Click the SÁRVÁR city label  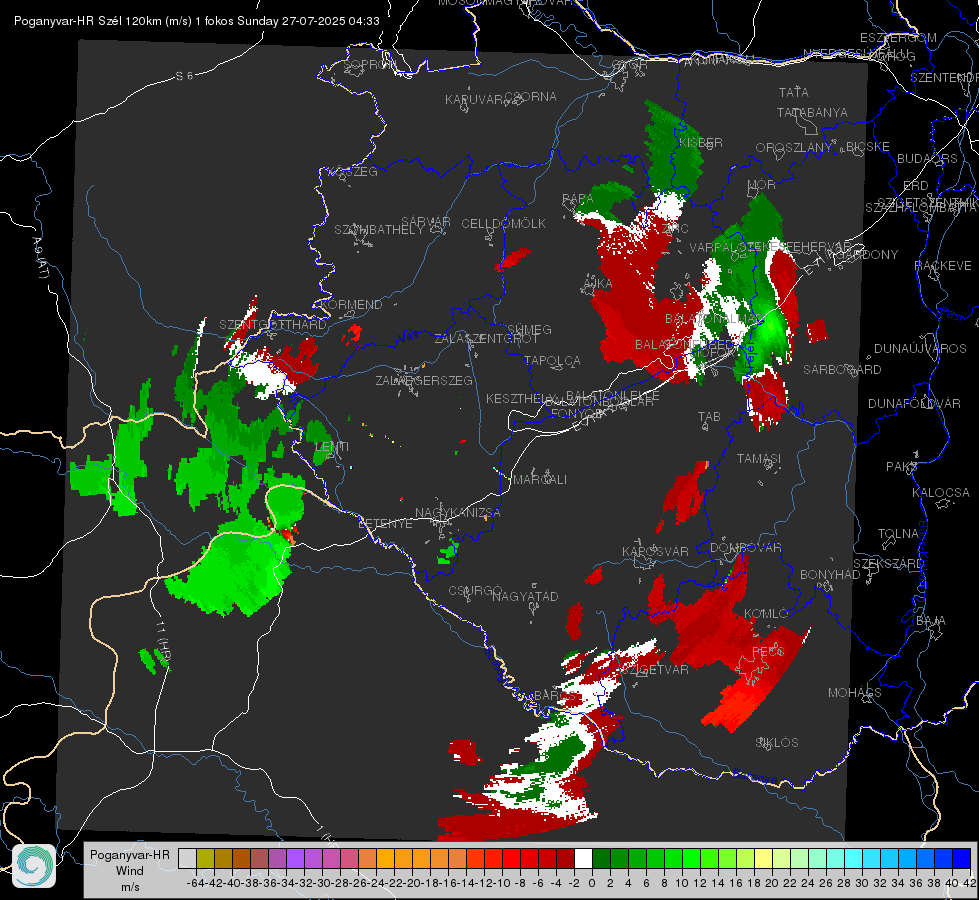426,221
